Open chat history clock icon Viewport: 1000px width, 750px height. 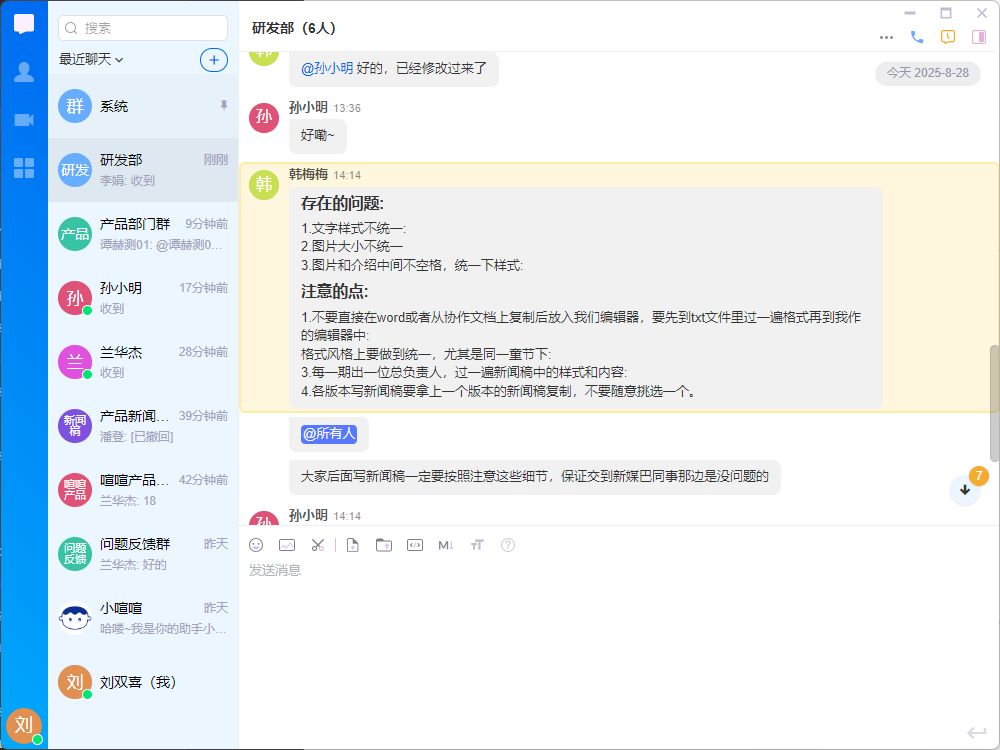point(948,37)
